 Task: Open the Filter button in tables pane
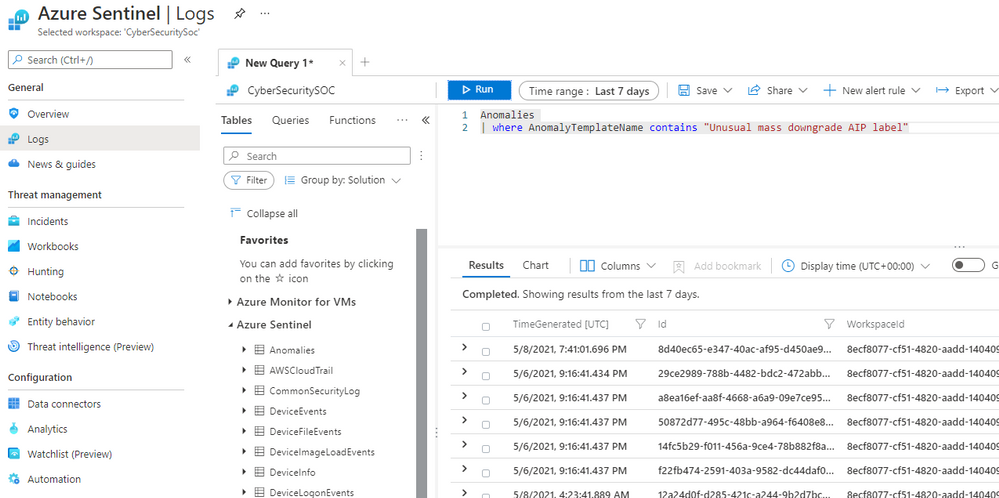coord(248,180)
